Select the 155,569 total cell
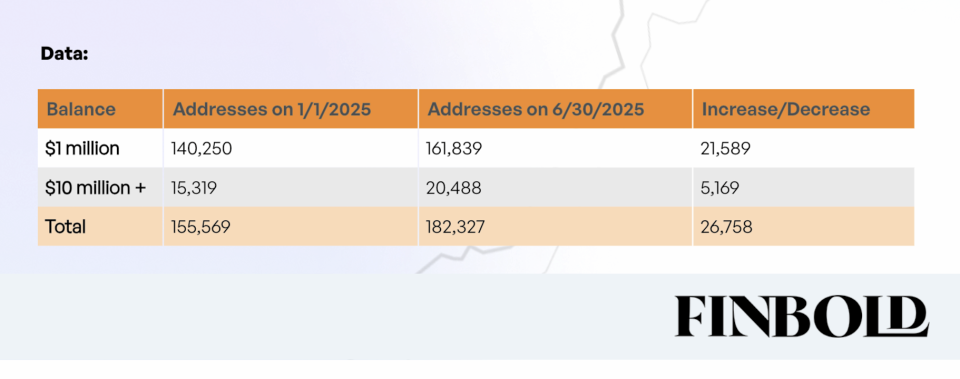 201,227
